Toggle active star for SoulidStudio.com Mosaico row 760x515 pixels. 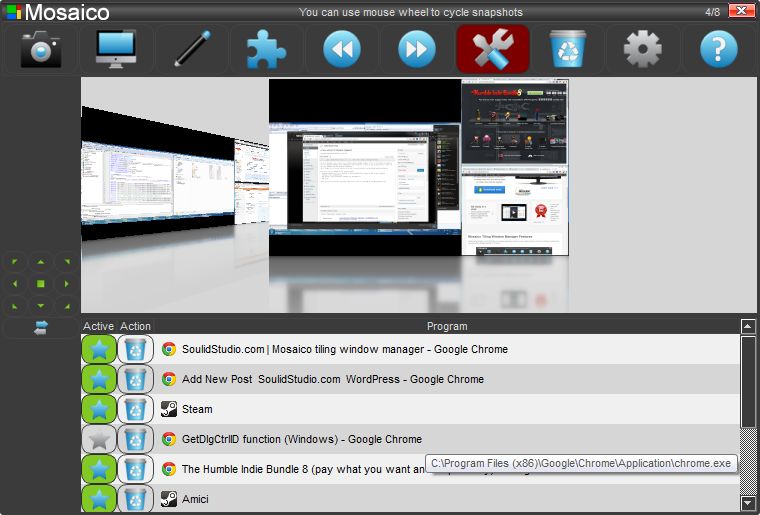tap(99, 349)
